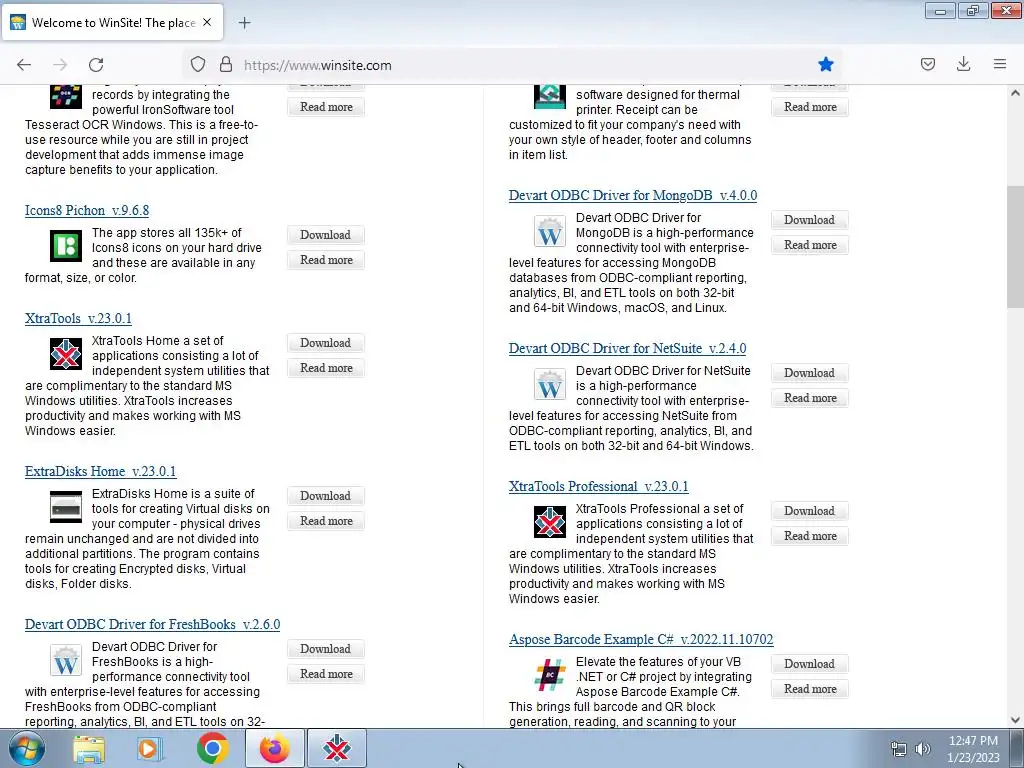Read more about XtraTools Home
1024x768 pixels.
click(326, 368)
